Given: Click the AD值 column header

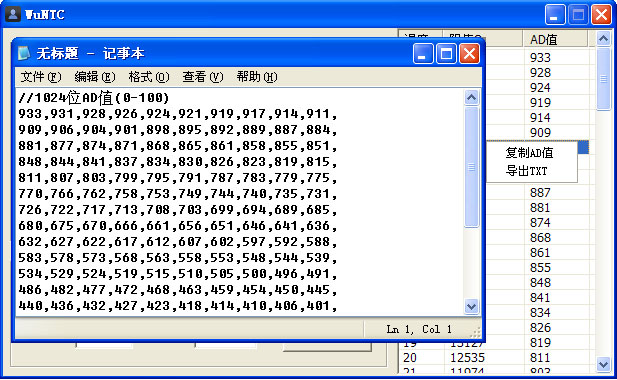Looking at the screenshot, I should tap(555, 39).
